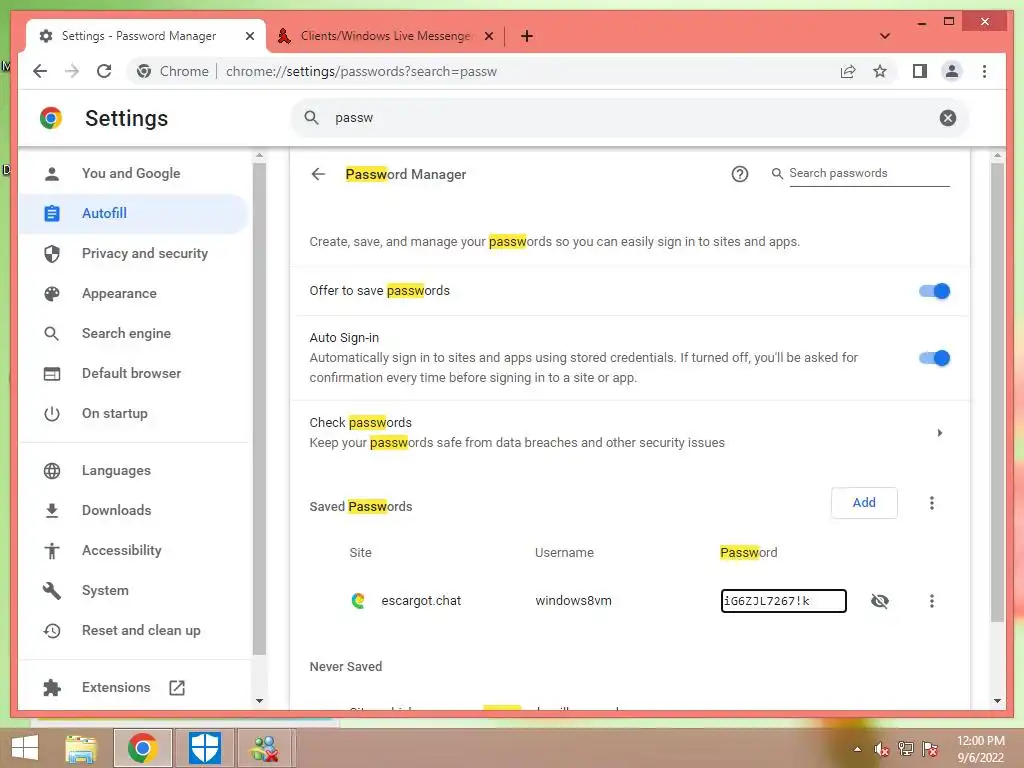Toggle the Auto Sign-in switch
The width and height of the screenshot is (1024, 768).
coord(935,358)
